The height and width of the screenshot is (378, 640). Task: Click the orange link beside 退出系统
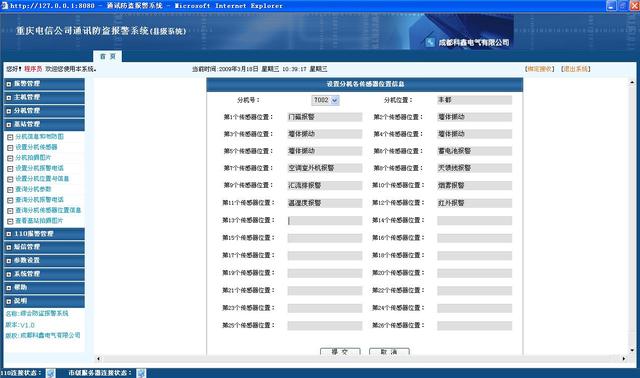(x=540, y=69)
